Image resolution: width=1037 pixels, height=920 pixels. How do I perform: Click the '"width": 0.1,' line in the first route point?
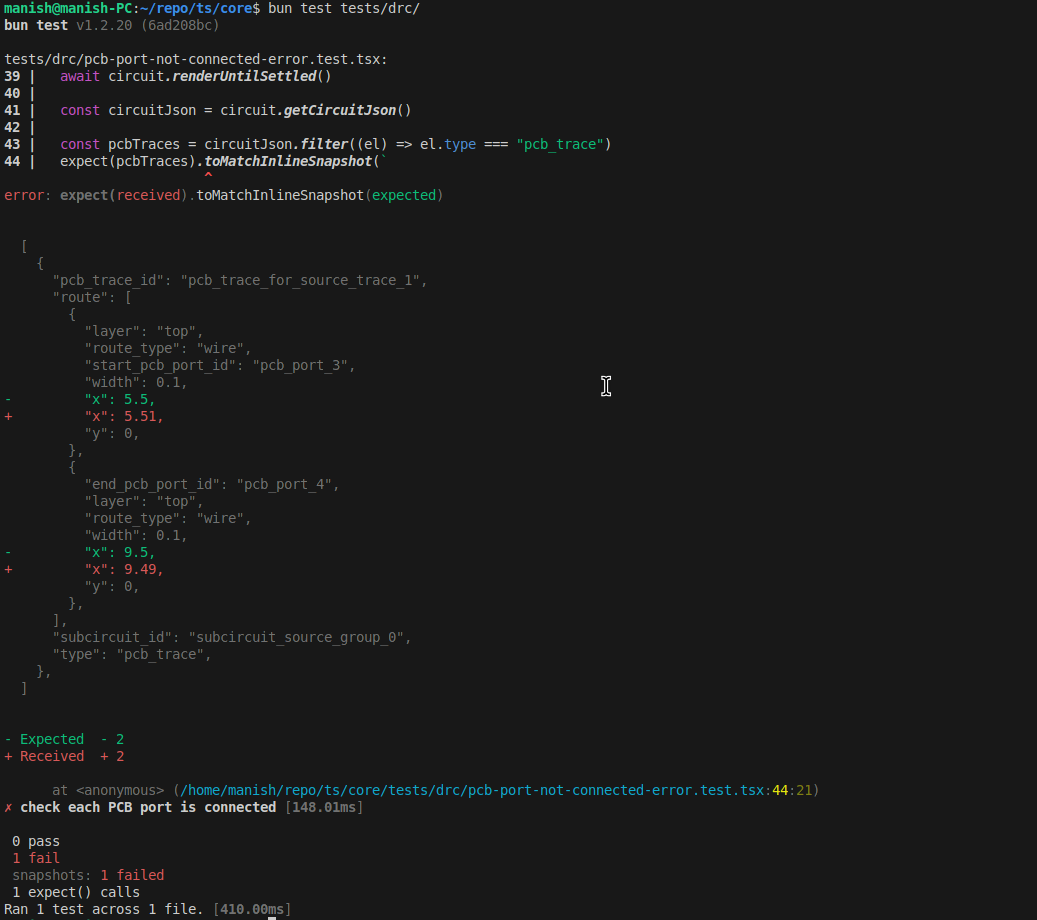[x=136, y=382]
